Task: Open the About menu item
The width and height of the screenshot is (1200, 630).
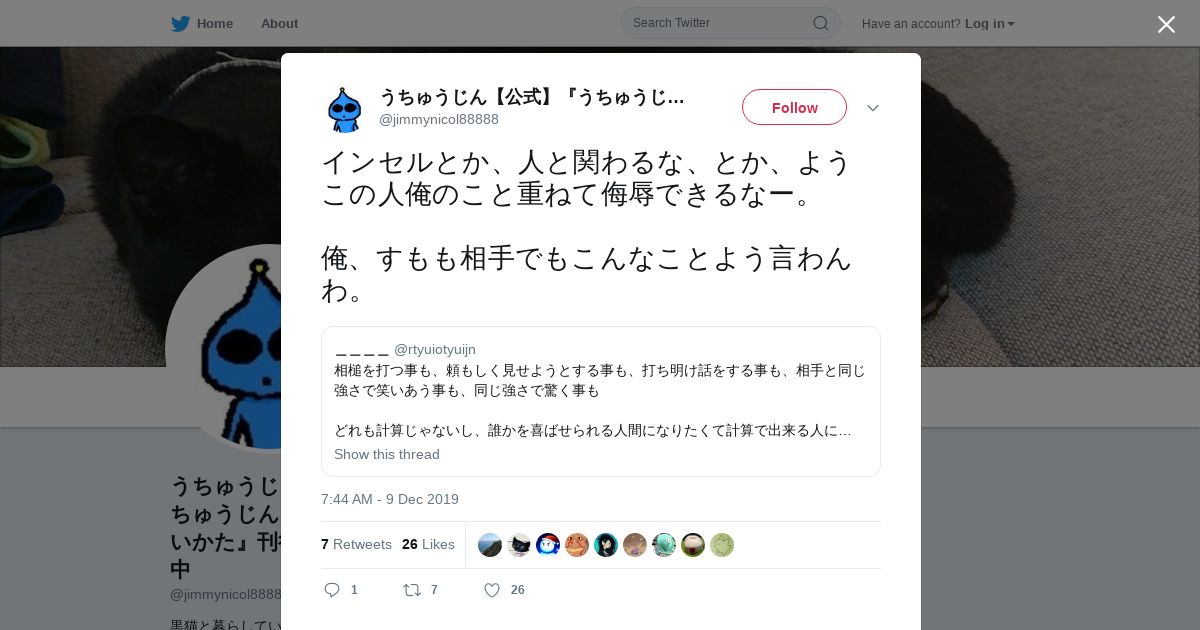Action: [x=279, y=23]
